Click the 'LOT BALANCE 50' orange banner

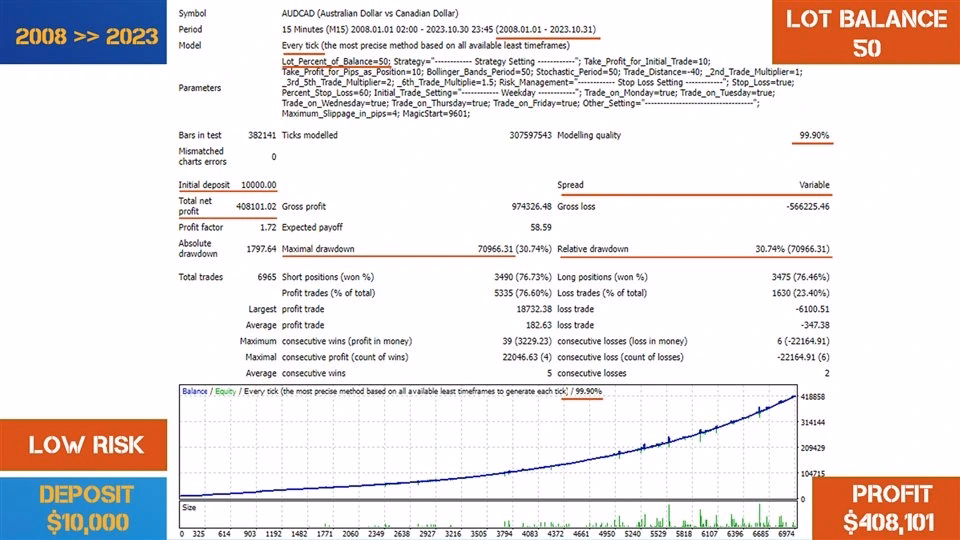pyautogui.click(x=866, y=33)
